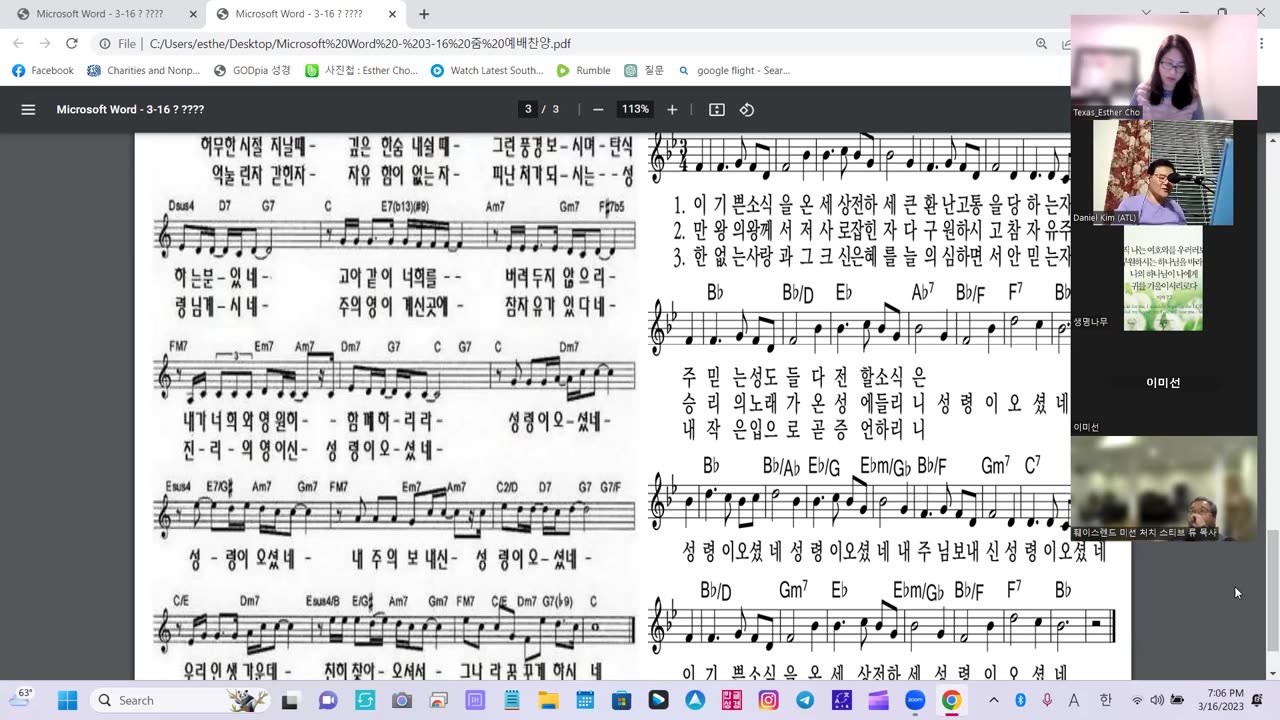This screenshot has width=1280, height=720.
Task: Zoom in the PDF document
Action: point(672,110)
